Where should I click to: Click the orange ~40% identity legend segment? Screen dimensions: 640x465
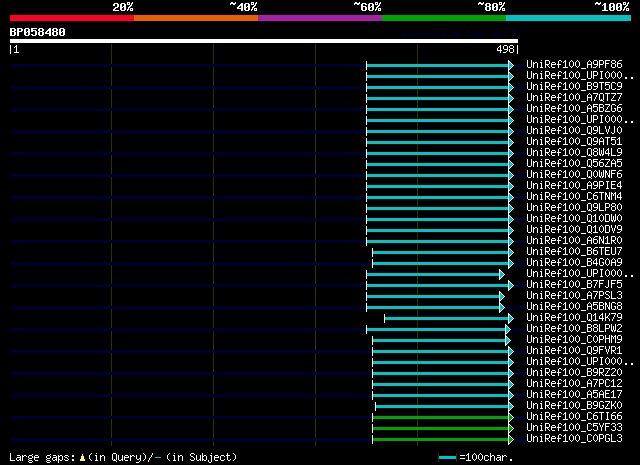click(x=196, y=18)
